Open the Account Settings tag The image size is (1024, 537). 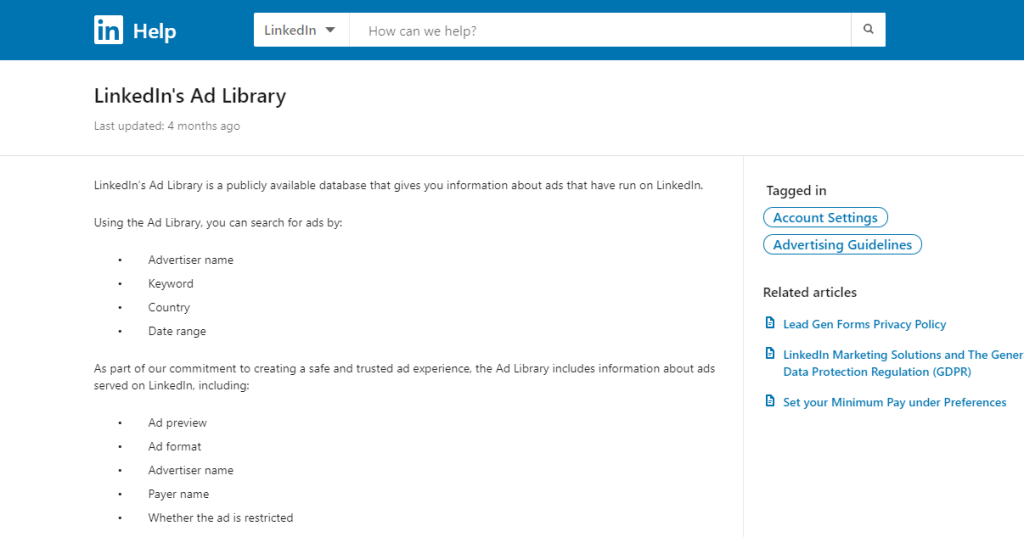point(825,218)
